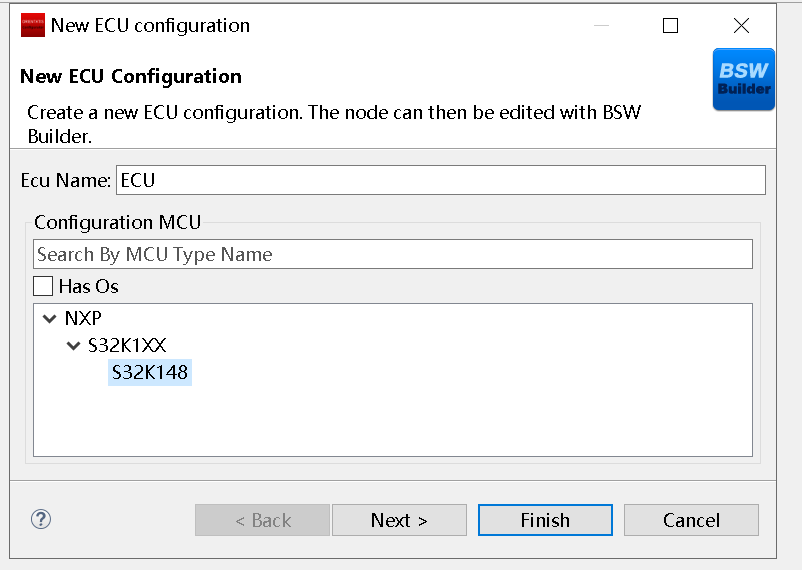Maximize the New ECU configuration window

670,26
